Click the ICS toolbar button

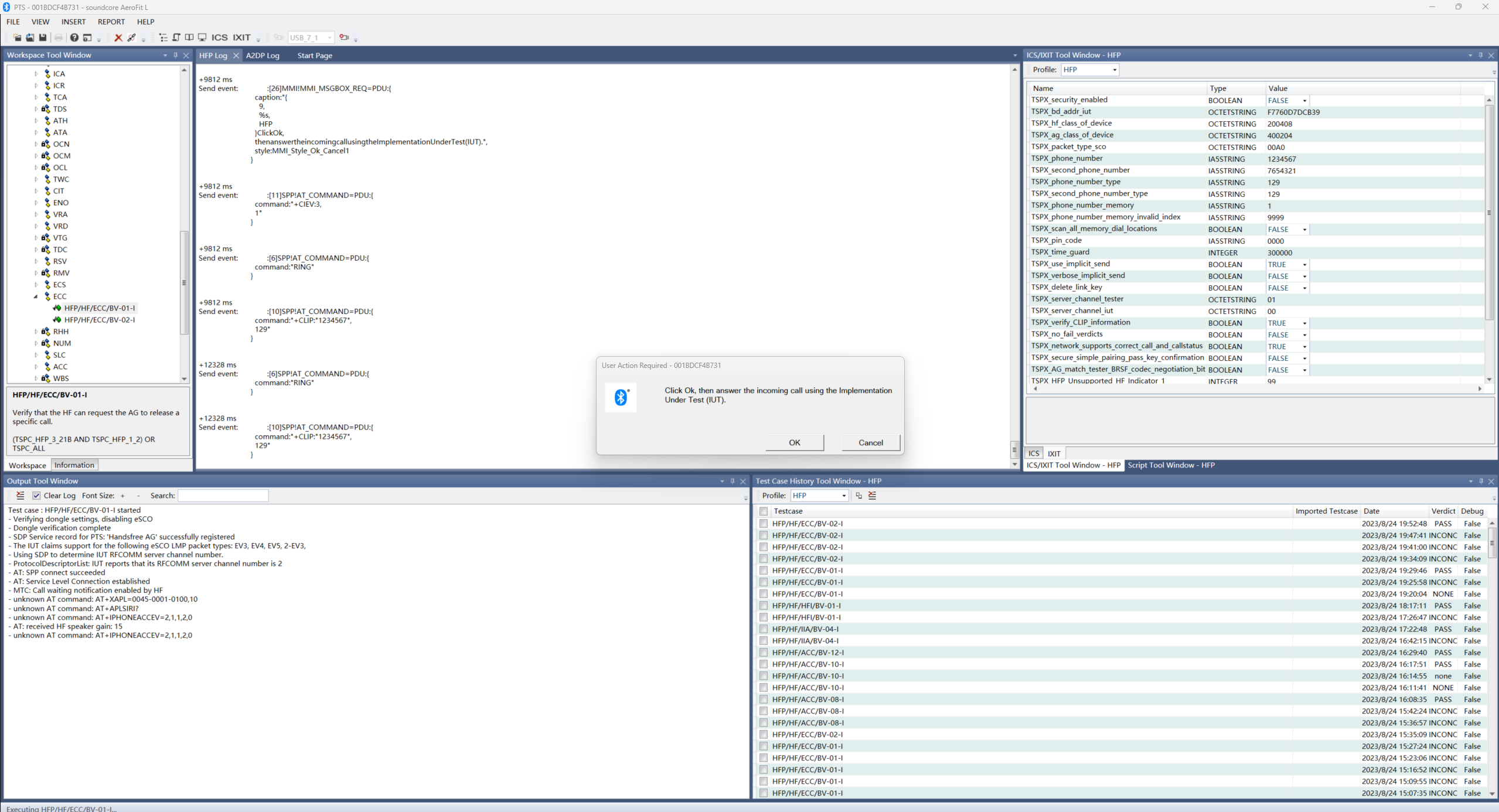click(x=219, y=37)
